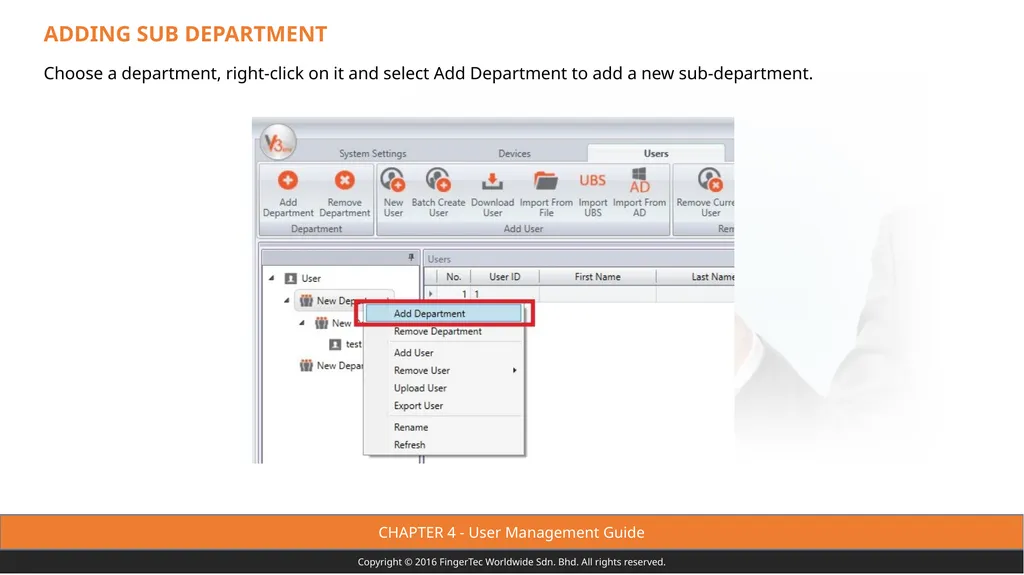Select the User ID cell with value 1
Image resolution: width=1024 pixels, height=575 pixels.
[505, 294]
